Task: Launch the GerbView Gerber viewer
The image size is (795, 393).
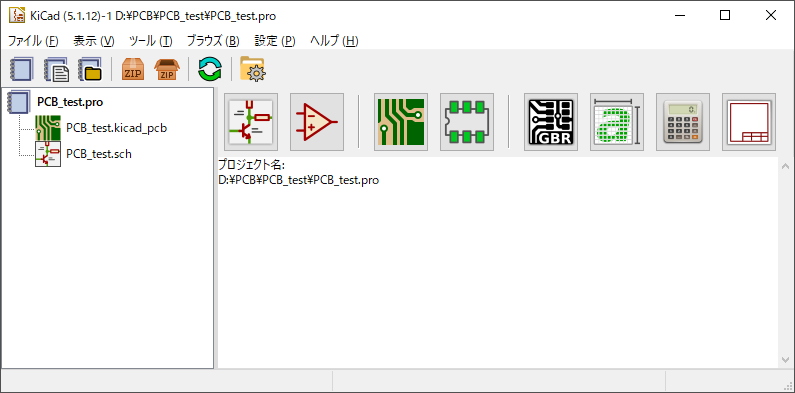Action: coord(551,122)
